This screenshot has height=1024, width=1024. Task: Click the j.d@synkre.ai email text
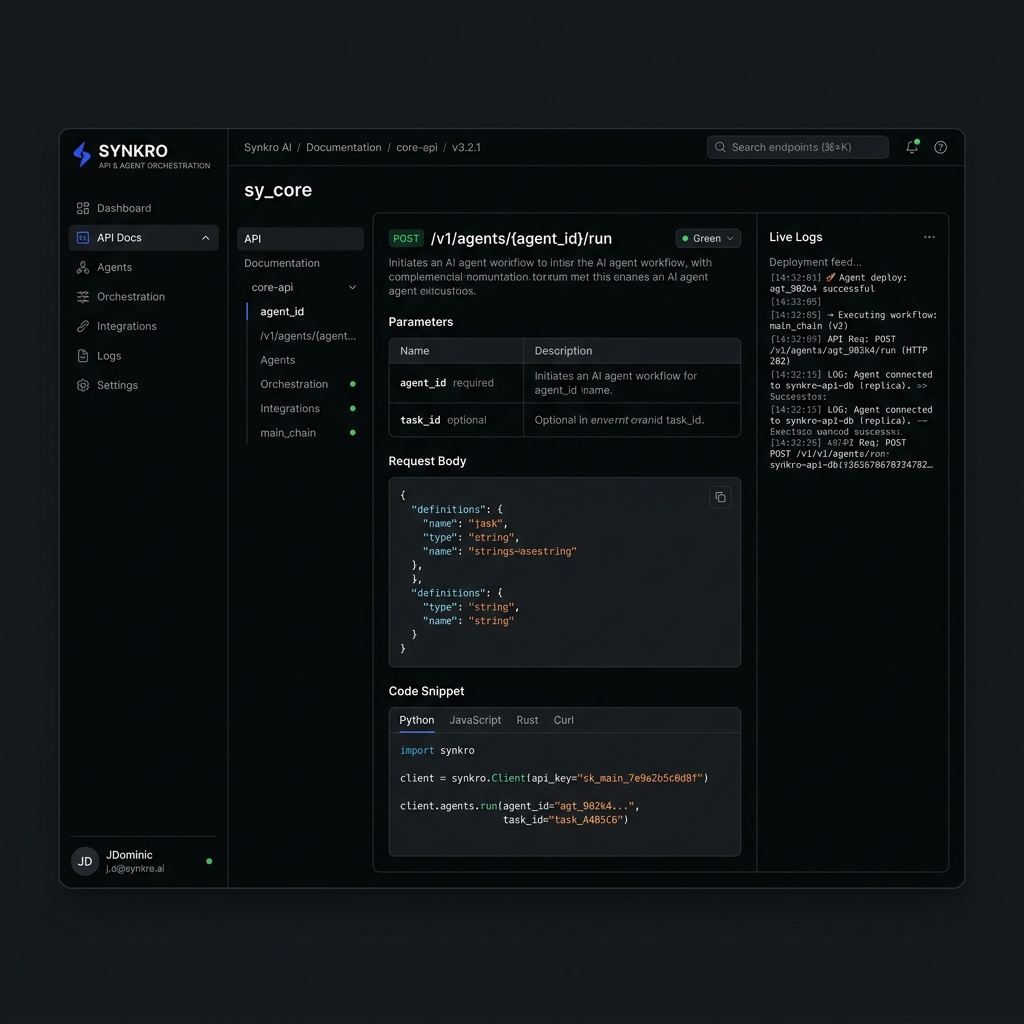click(x=135, y=869)
